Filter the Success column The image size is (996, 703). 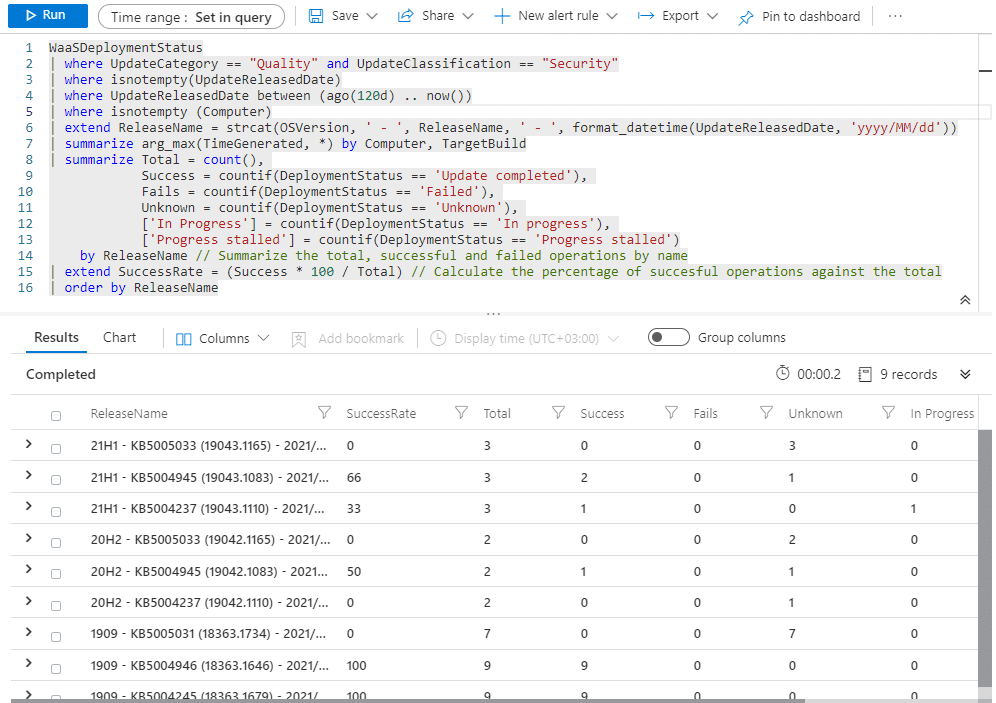click(671, 413)
